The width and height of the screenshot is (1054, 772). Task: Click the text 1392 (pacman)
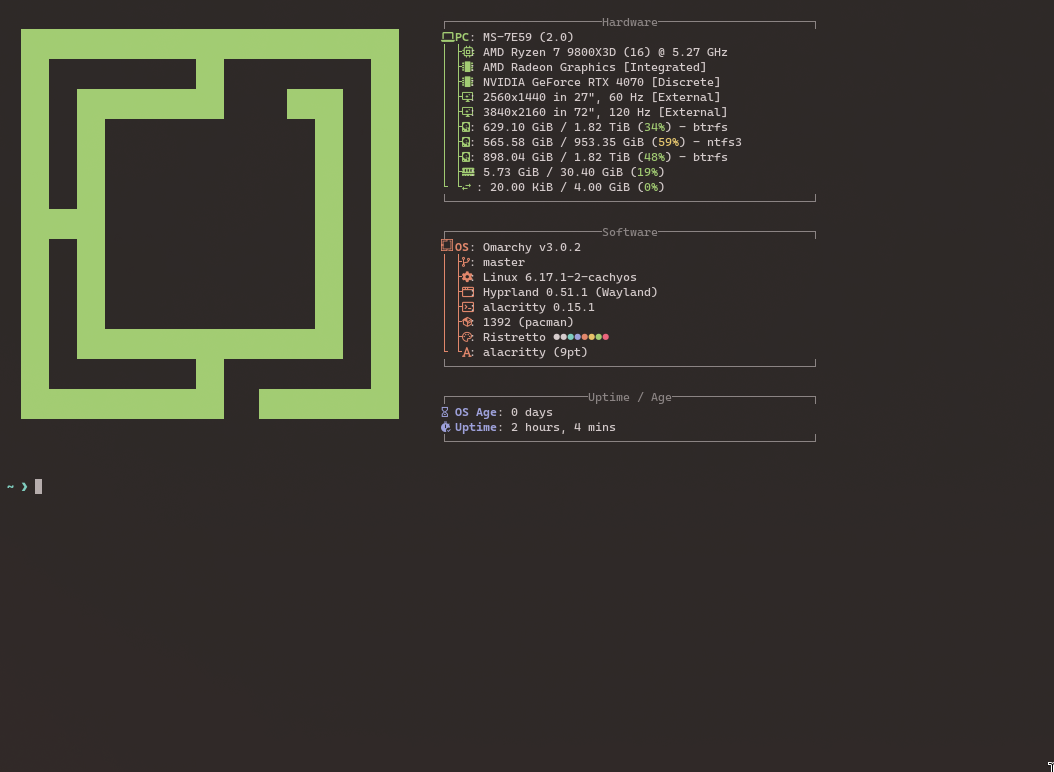tap(528, 322)
